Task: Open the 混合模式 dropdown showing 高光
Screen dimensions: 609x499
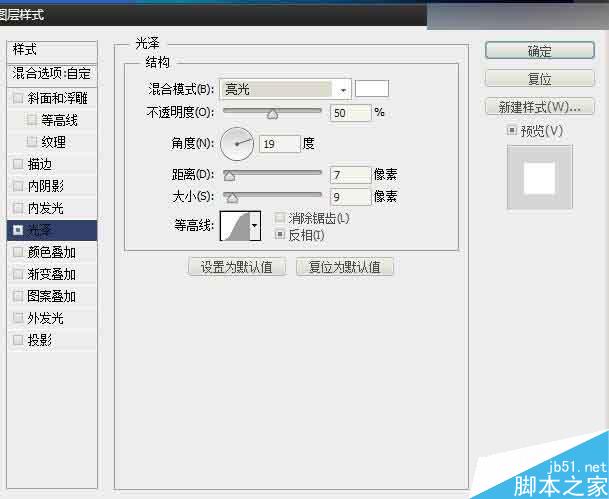Action: [285, 90]
